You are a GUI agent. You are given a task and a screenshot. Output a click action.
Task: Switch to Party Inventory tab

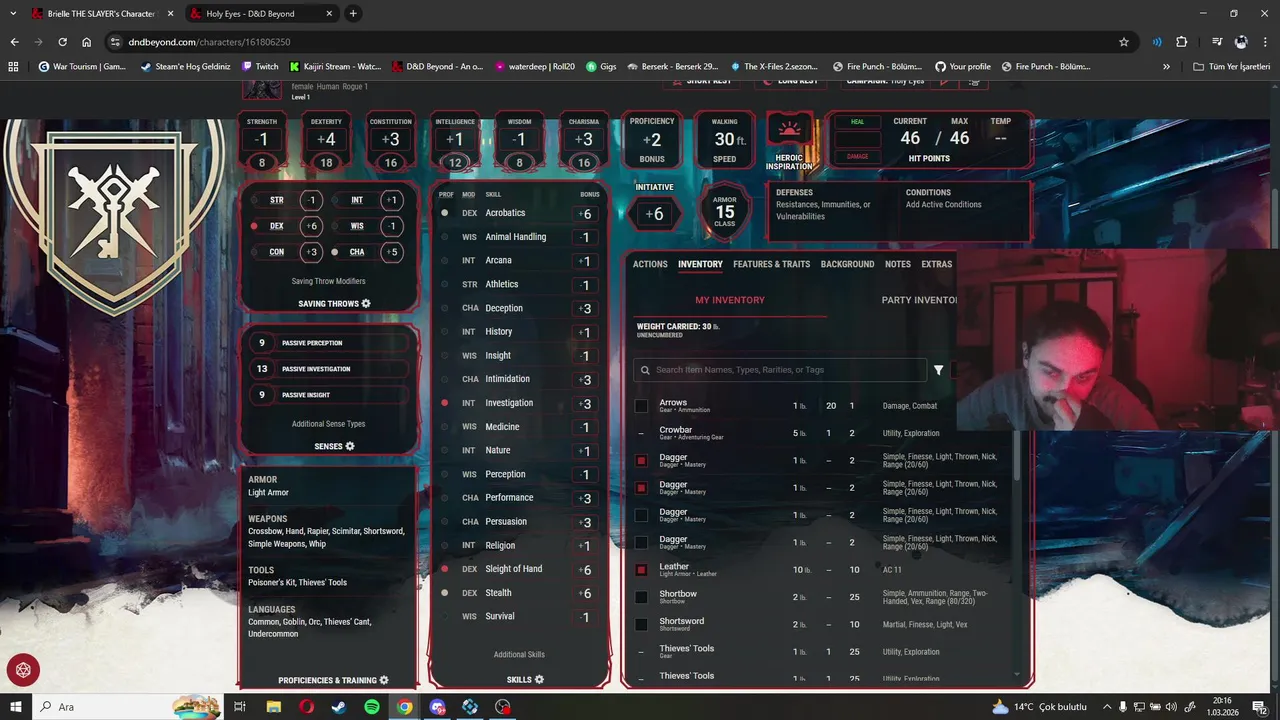click(x=919, y=300)
